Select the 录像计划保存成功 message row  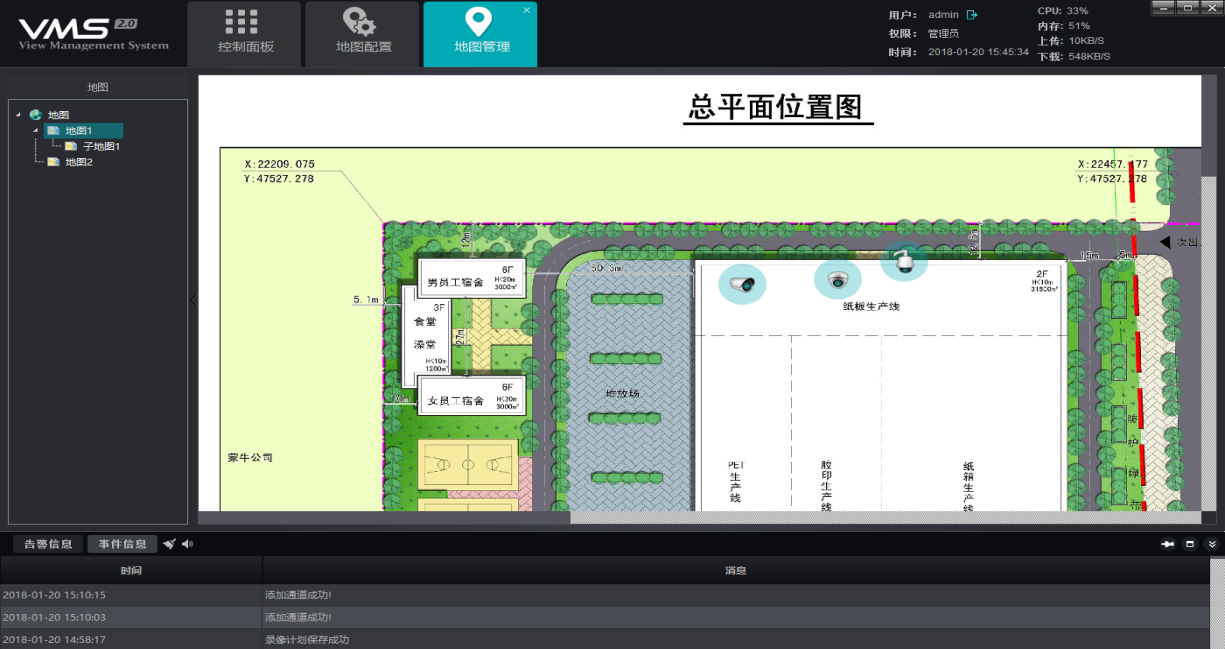[604, 639]
